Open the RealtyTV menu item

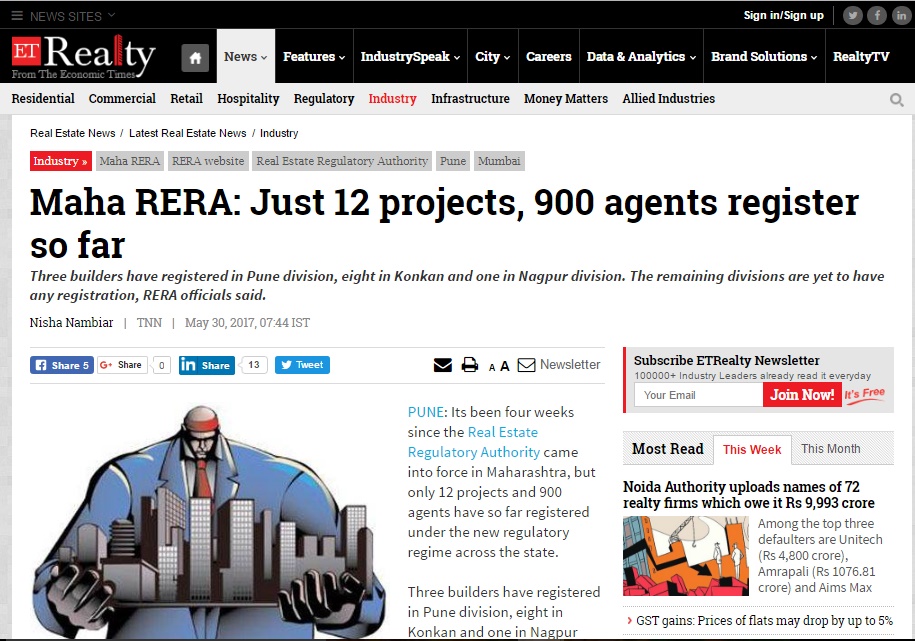coord(861,57)
